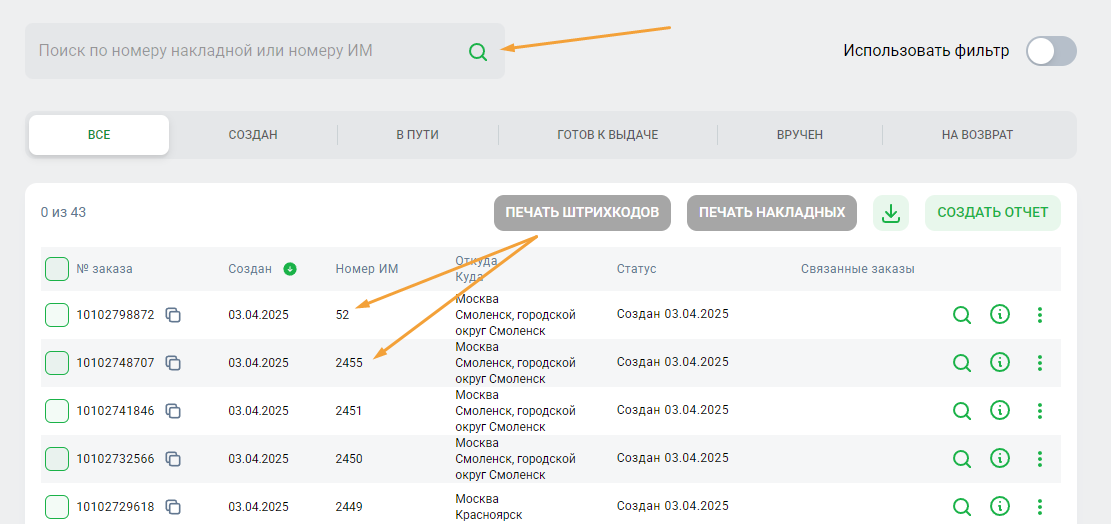The image size is (1111, 524).
Task: Focus the invoice number search field
Action: (245, 51)
